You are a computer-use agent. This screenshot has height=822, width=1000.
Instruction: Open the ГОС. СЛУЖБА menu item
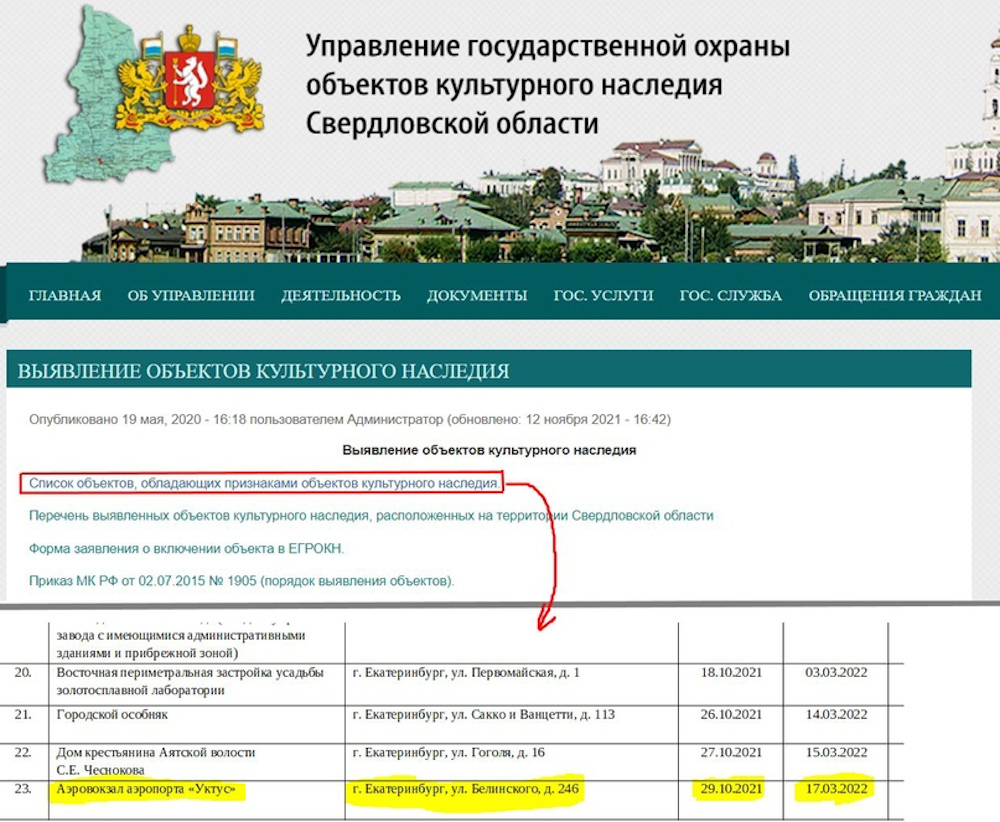pyautogui.click(x=731, y=295)
